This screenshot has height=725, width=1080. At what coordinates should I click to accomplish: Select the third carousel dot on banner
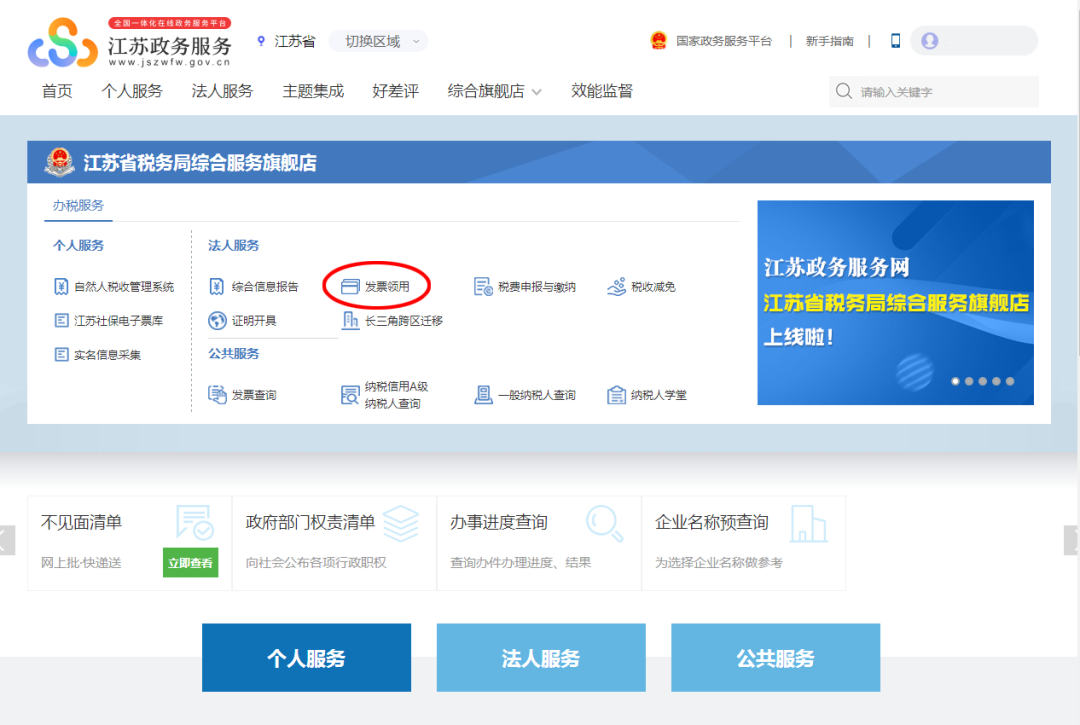click(x=983, y=381)
